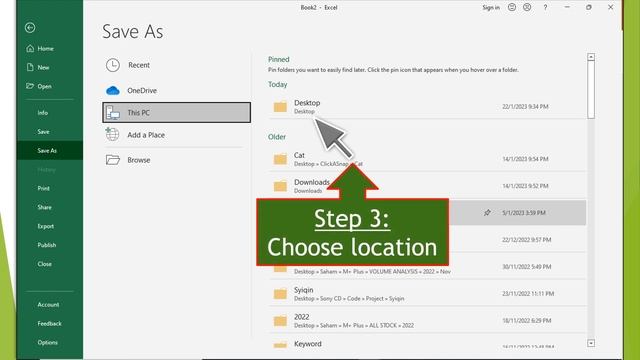Open the Home page in backstage
The height and width of the screenshot is (360, 640).
pyautogui.click(x=45, y=49)
